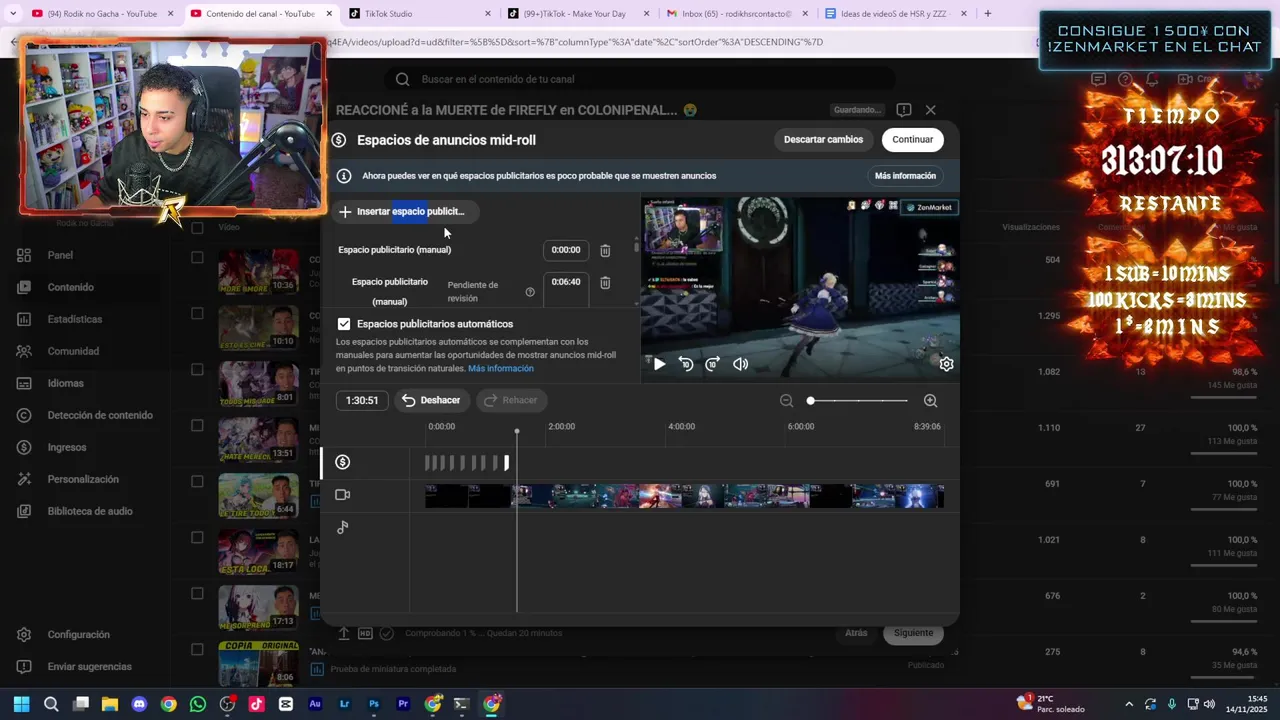Select the audio track music note icon
This screenshot has height=720, width=1280.
click(342, 527)
